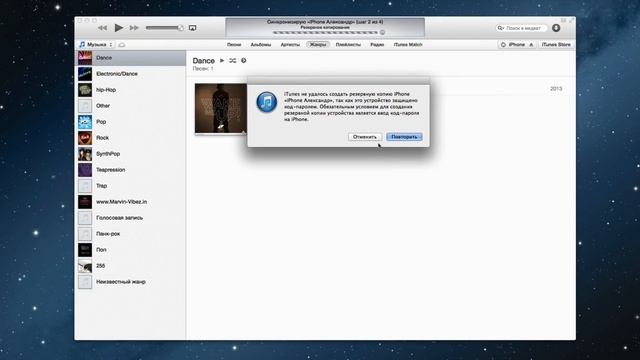Click the Повторить button in dialog
This screenshot has height=360, width=640.
[404, 137]
